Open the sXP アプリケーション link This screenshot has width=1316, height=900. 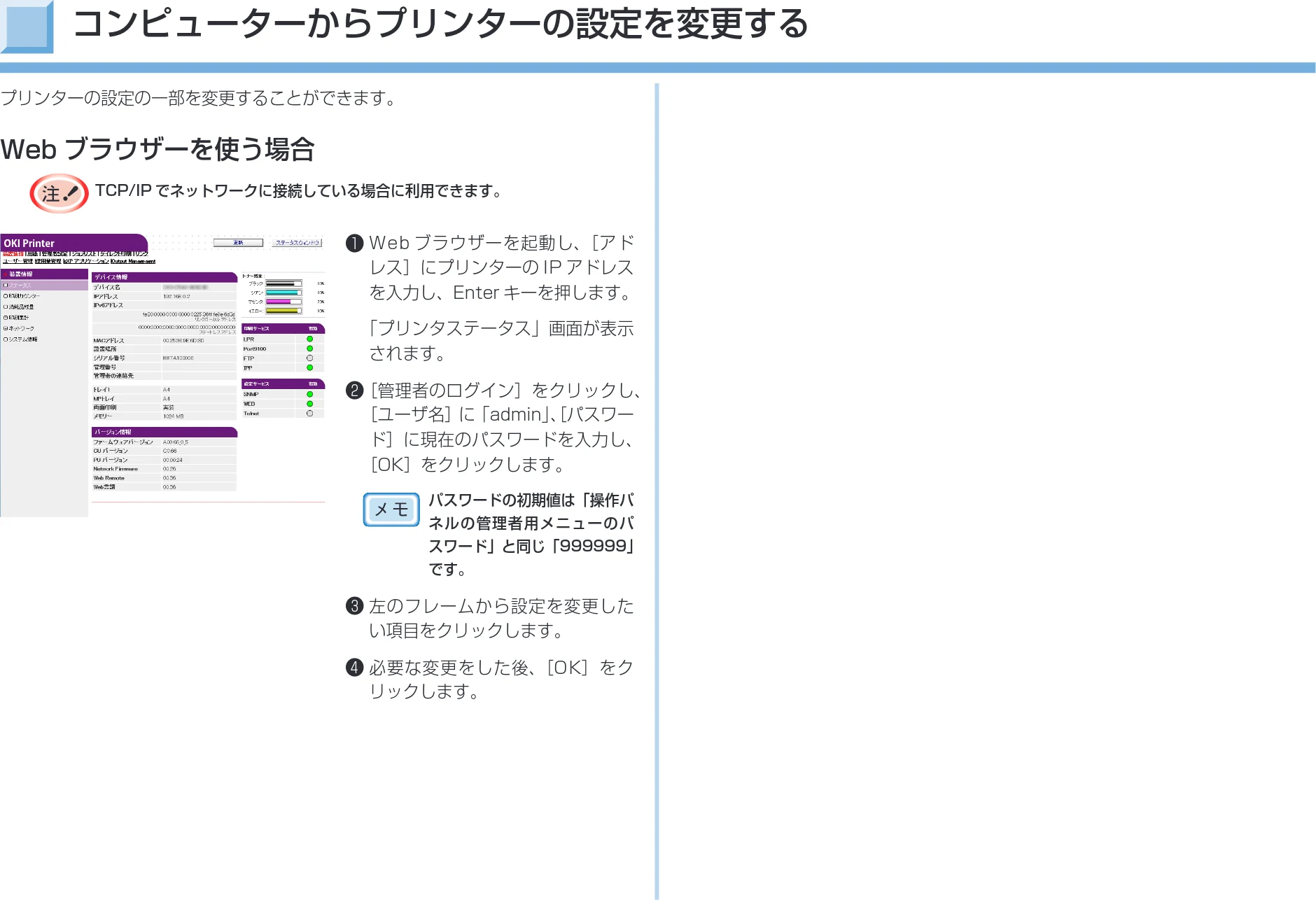pyautogui.click(x=86, y=261)
